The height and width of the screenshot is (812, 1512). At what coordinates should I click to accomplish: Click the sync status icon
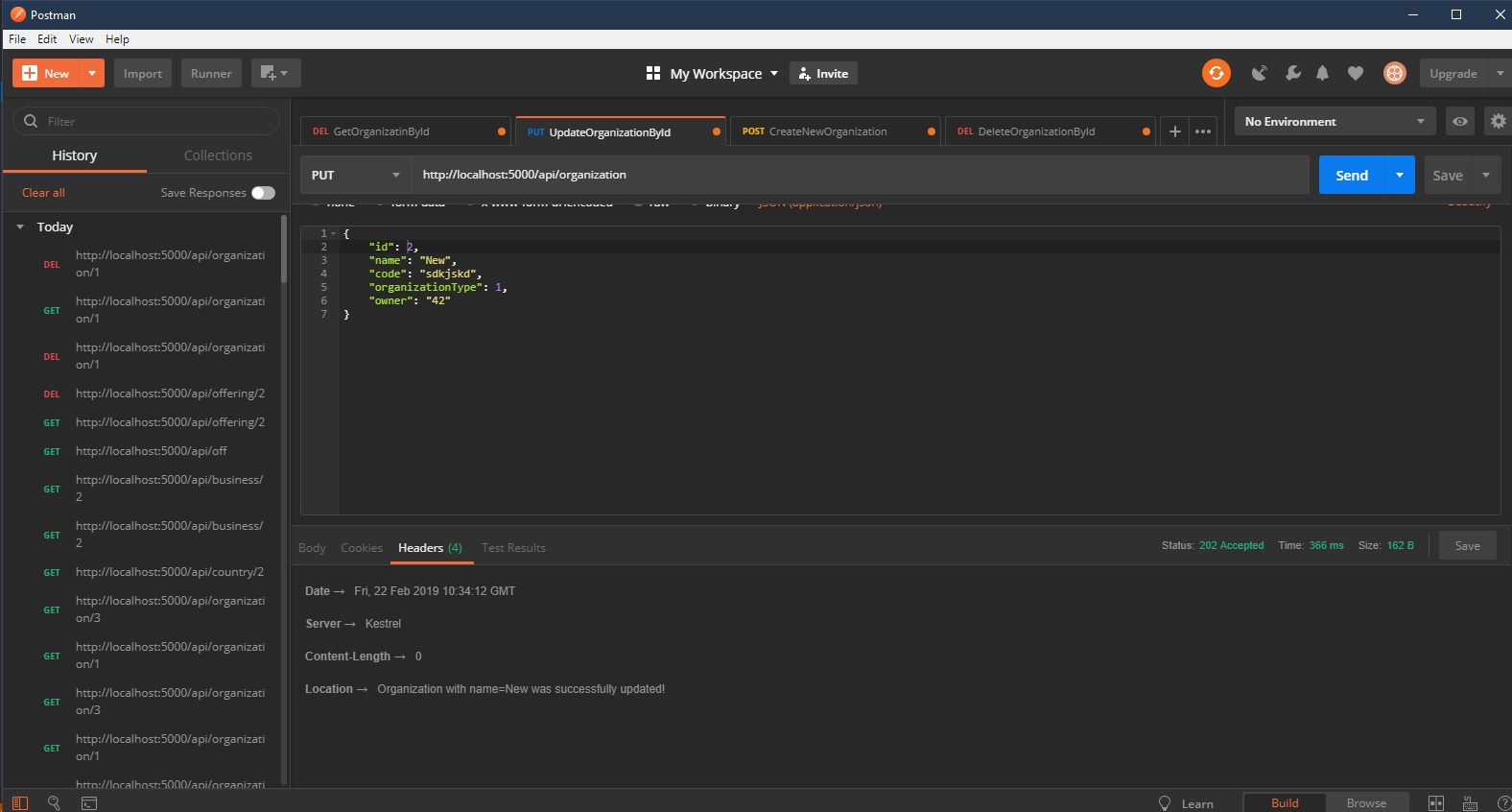pos(1216,73)
